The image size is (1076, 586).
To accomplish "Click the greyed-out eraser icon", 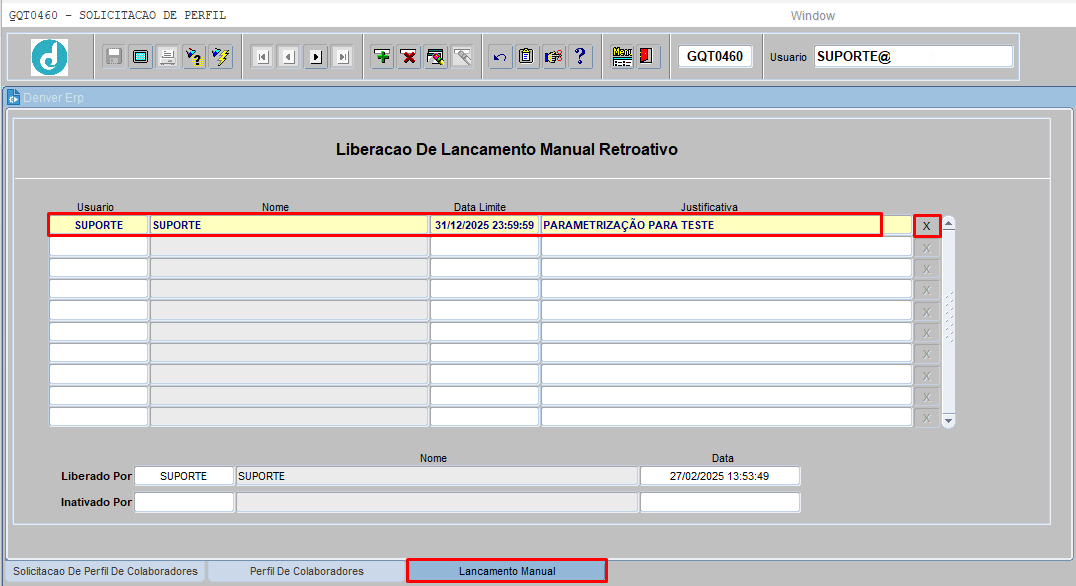I will [x=463, y=56].
